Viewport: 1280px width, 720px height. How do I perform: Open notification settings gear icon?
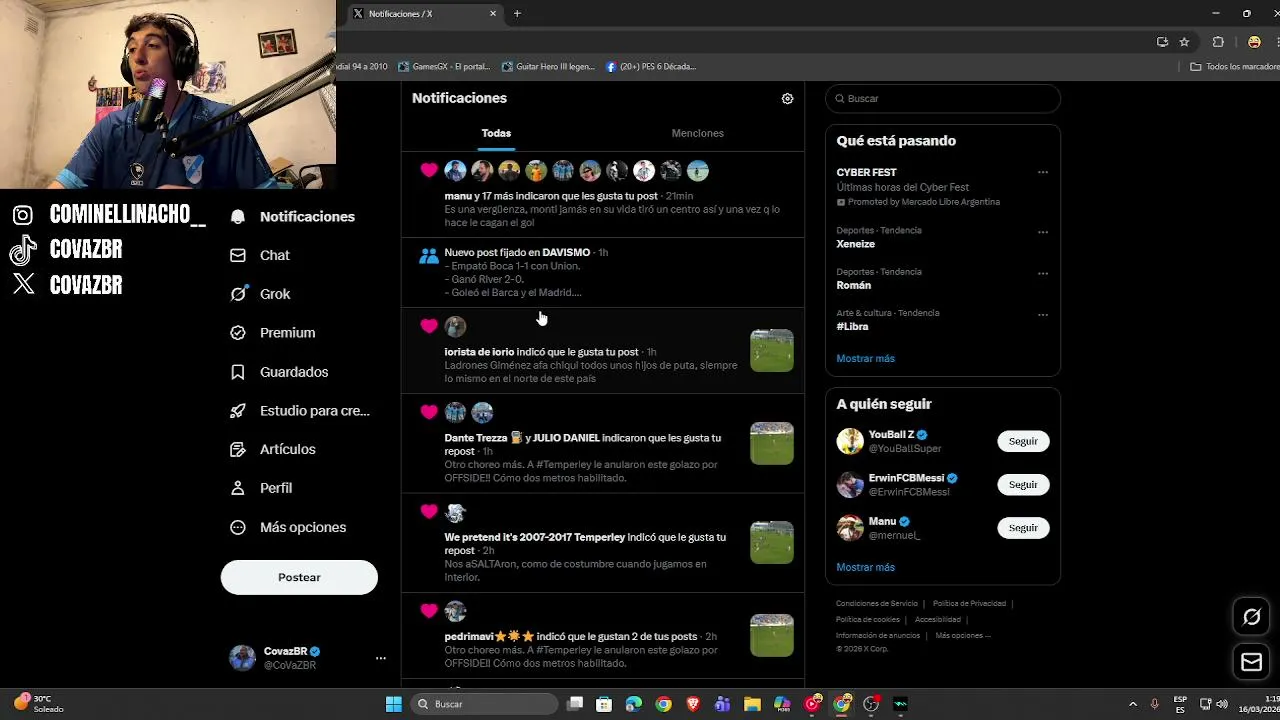pos(787,98)
